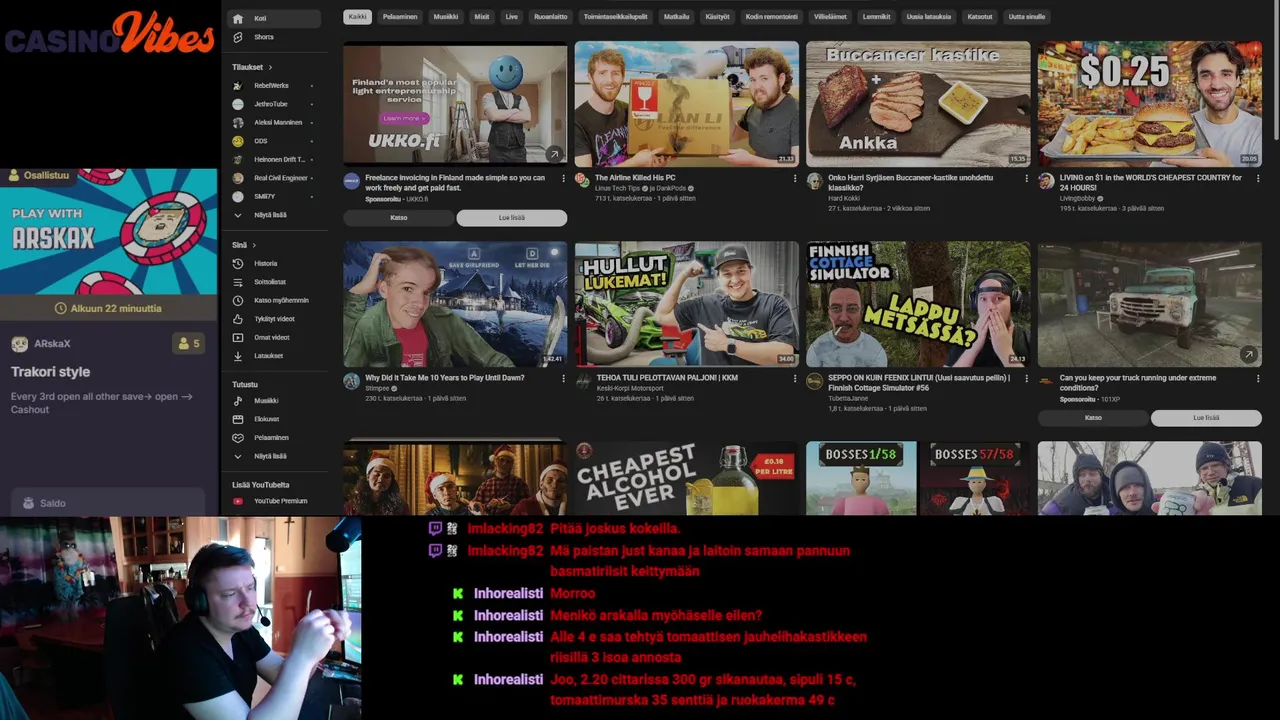
Task: Open three-dot menu for Buccaneer-kastike video
Action: coord(1026,179)
